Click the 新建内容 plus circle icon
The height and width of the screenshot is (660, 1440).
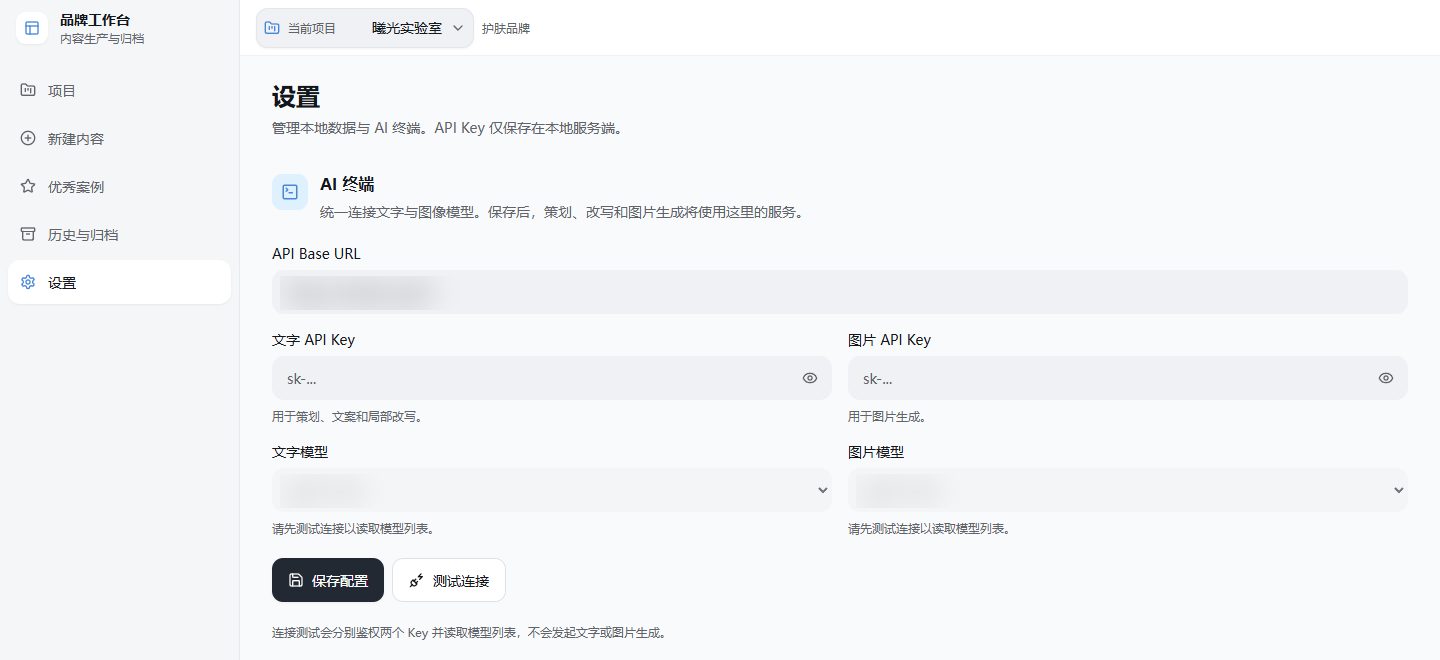point(28,138)
